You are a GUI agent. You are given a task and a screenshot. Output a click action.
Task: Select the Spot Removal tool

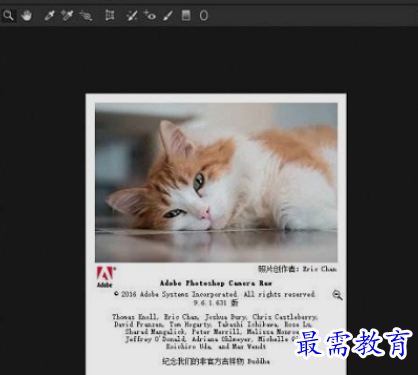tap(132, 15)
